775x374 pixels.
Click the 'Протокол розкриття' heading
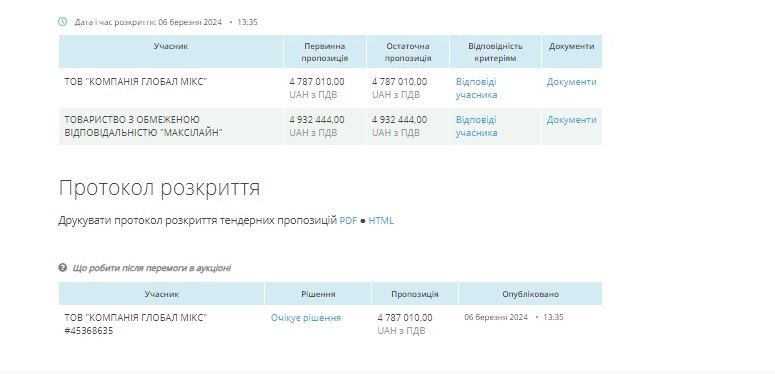[x=159, y=188]
